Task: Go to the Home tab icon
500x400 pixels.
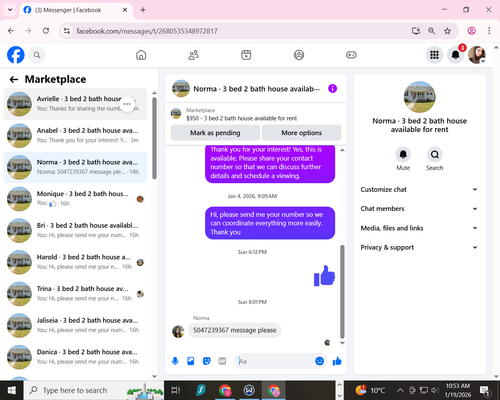Action: (x=141, y=55)
